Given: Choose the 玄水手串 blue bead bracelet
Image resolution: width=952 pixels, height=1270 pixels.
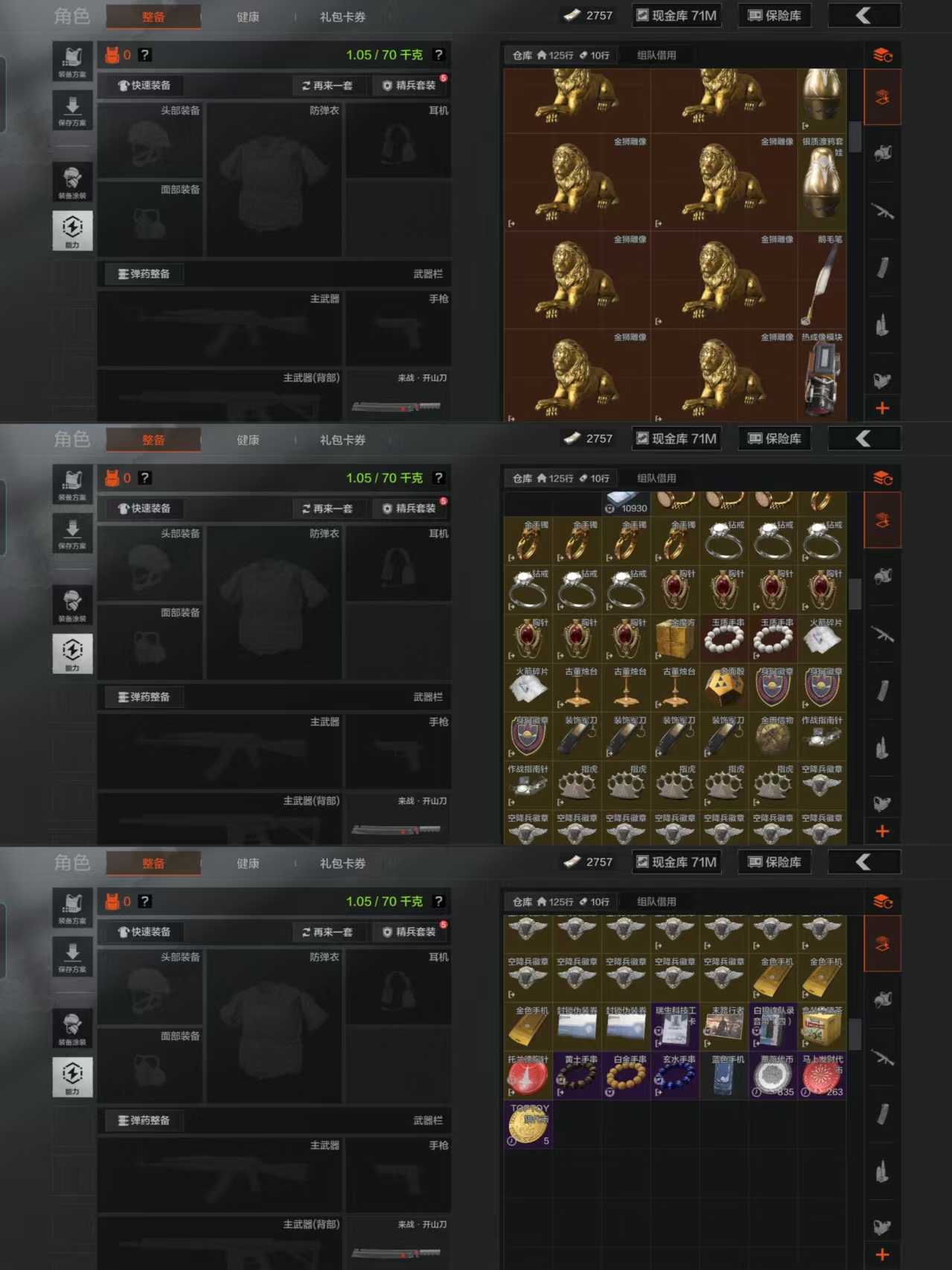Looking at the screenshot, I should coord(675,1076).
